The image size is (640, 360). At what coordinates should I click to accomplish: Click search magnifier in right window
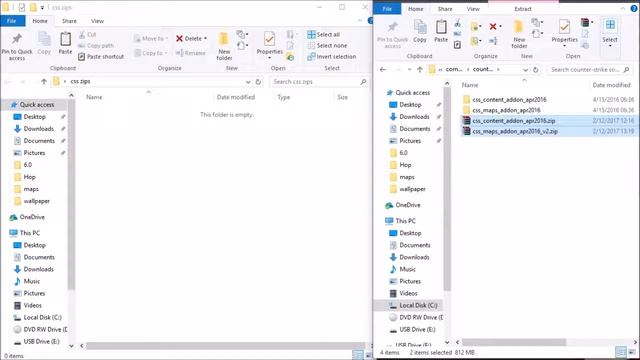(627, 70)
